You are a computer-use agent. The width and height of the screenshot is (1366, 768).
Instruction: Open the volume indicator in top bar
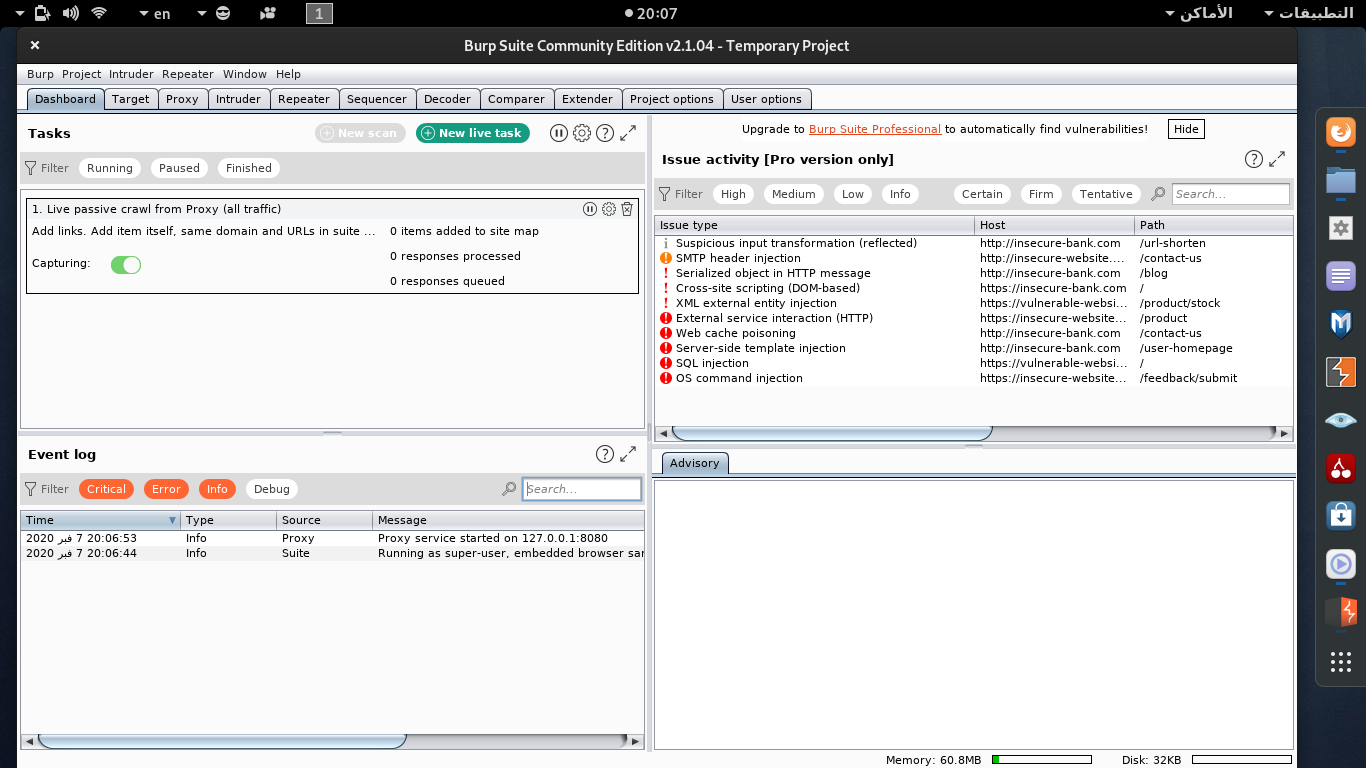pyautogui.click(x=70, y=13)
